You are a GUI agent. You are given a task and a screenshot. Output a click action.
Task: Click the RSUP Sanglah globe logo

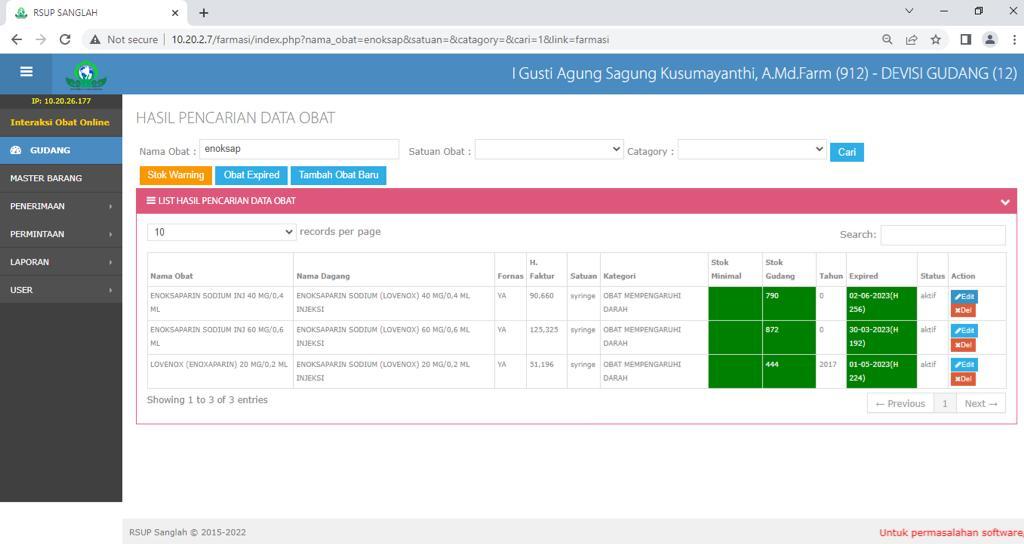pyautogui.click(x=86, y=74)
